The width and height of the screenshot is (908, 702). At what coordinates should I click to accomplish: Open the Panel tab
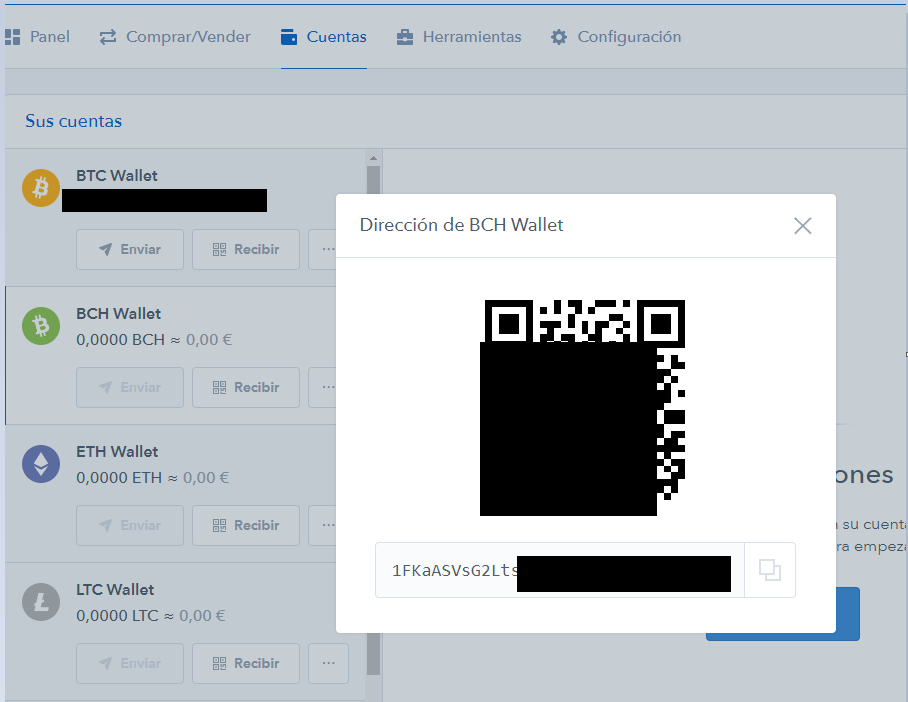pos(38,37)
